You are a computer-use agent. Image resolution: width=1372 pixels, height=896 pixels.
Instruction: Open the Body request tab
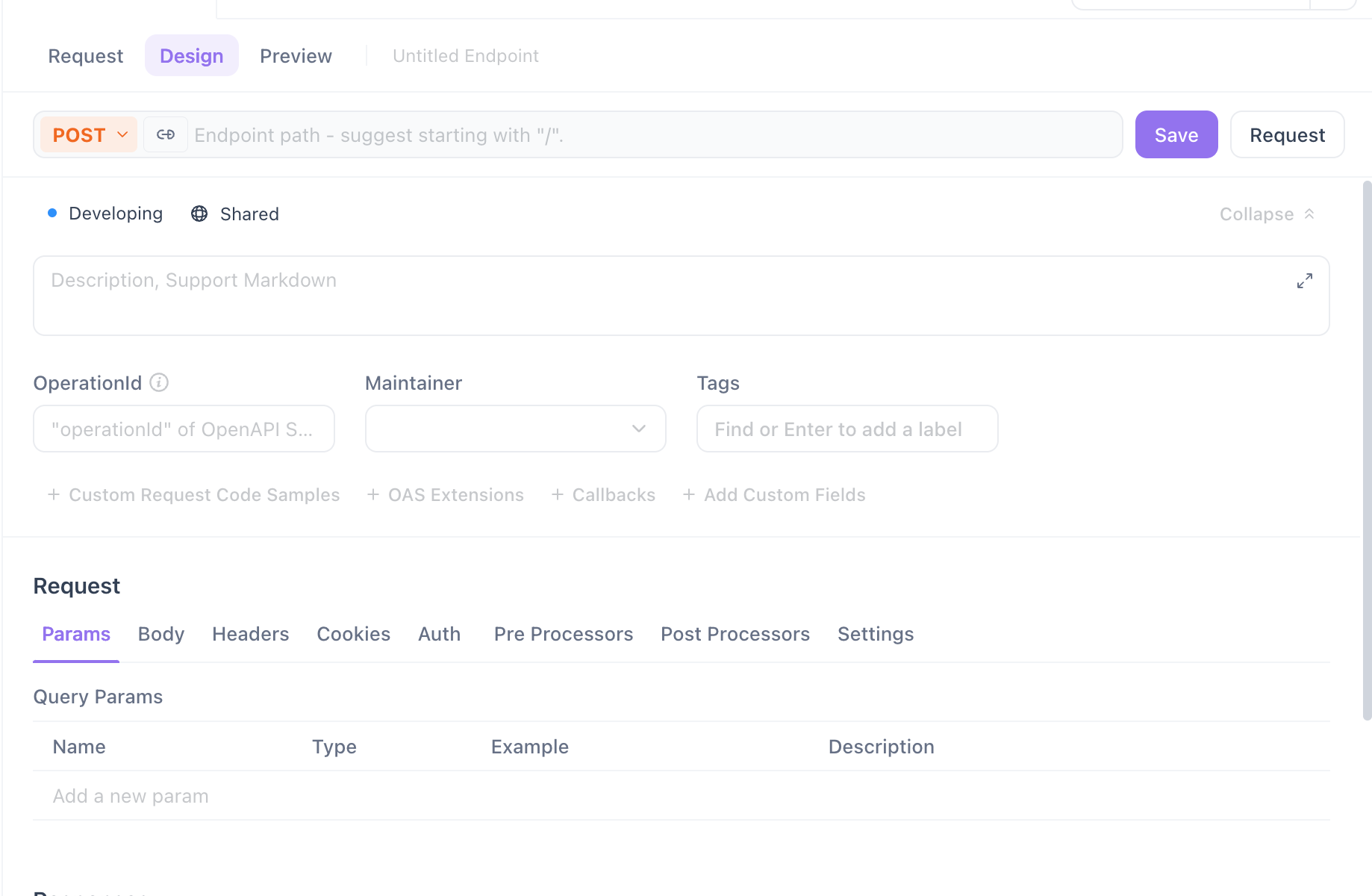[x=161, y=634]
